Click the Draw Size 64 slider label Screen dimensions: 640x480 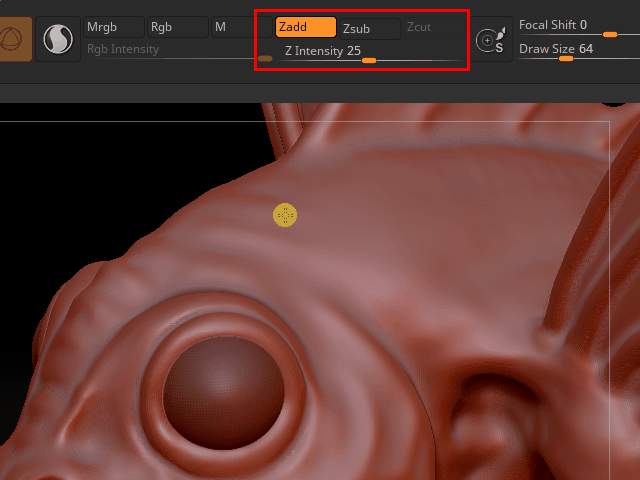pos(556,48)
